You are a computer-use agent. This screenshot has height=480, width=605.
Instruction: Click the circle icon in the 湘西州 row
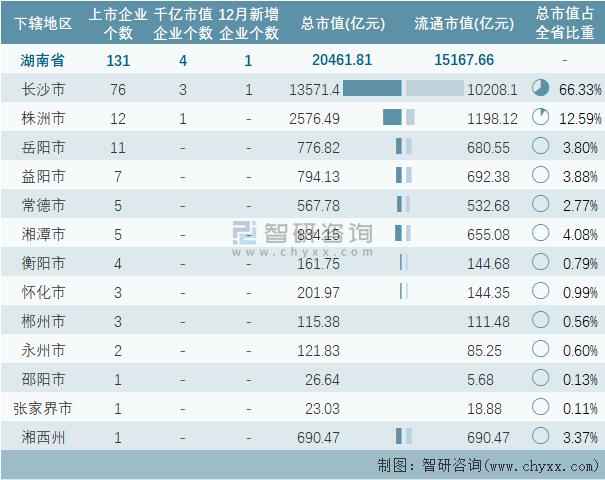541,437
